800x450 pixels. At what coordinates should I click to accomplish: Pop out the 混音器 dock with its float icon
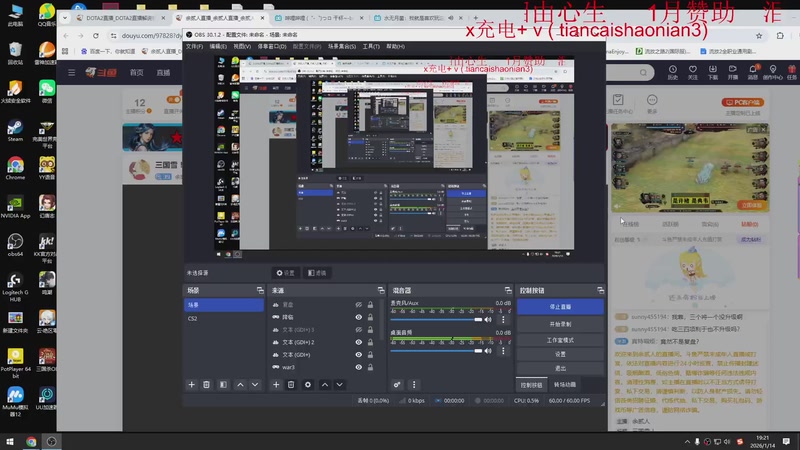[508, 290]
